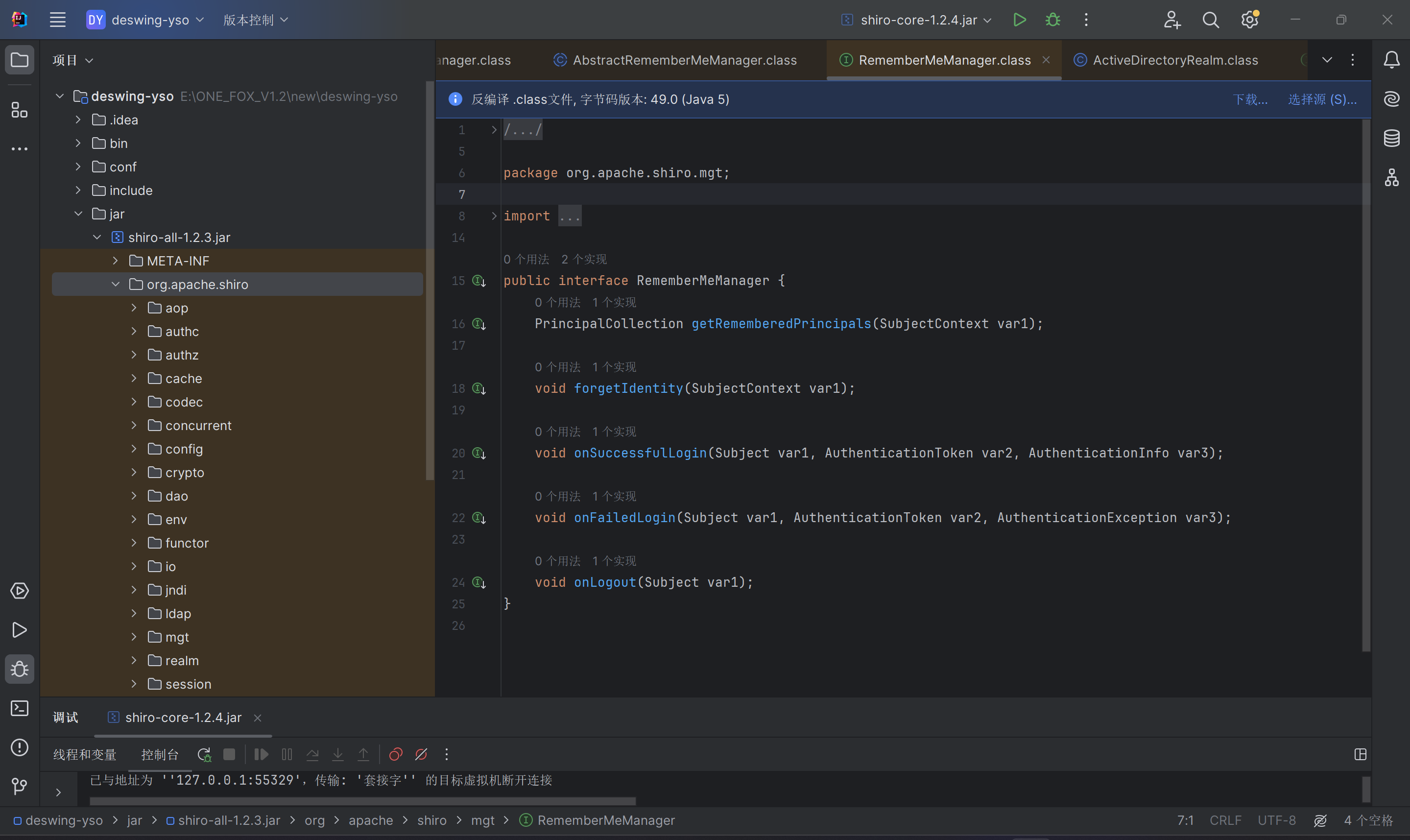This screenshot has width=1410, height=840.
Task: Click the green Run button in toolbar
Action: [1019, 20]
